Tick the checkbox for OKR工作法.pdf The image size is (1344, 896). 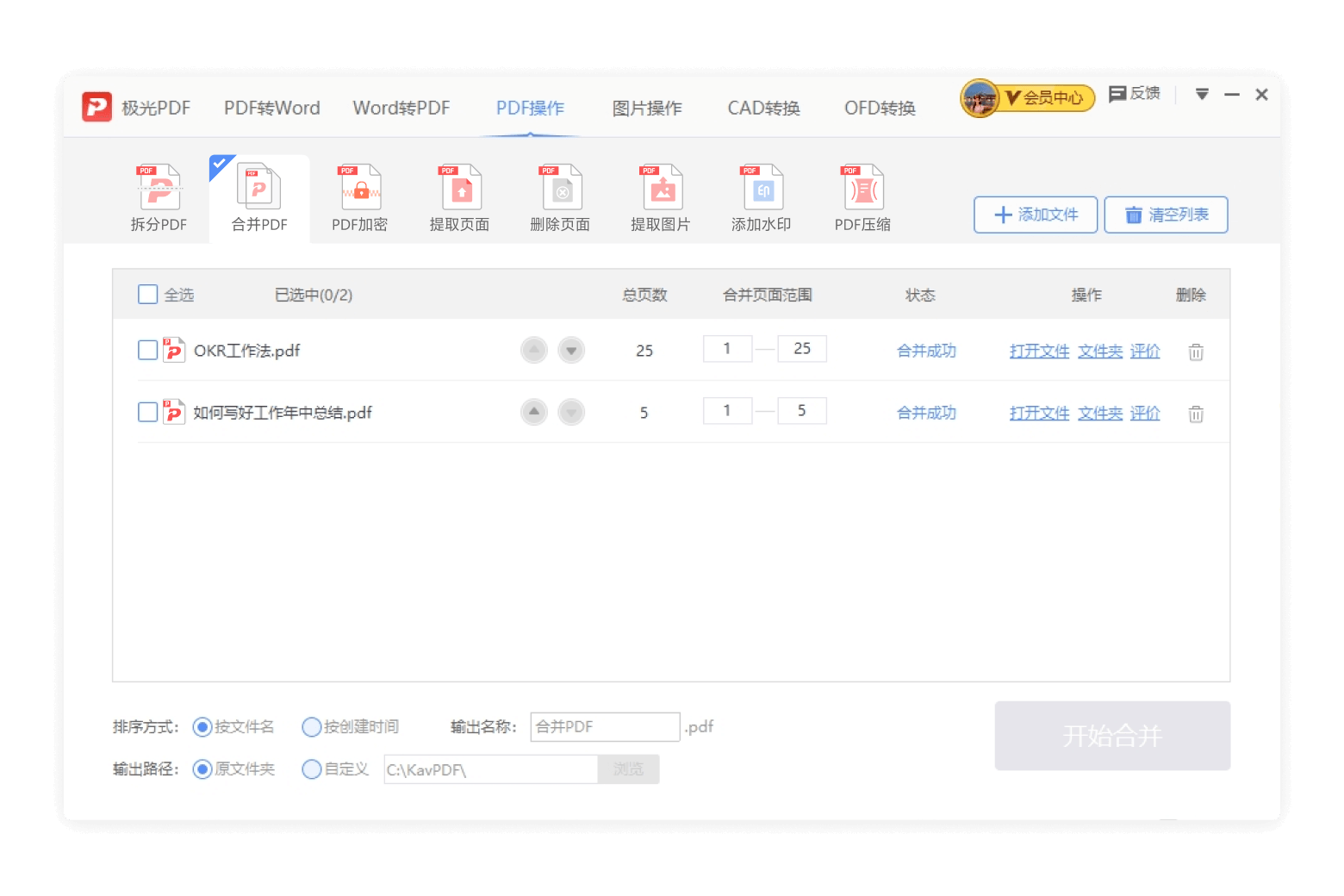point(148,350)
